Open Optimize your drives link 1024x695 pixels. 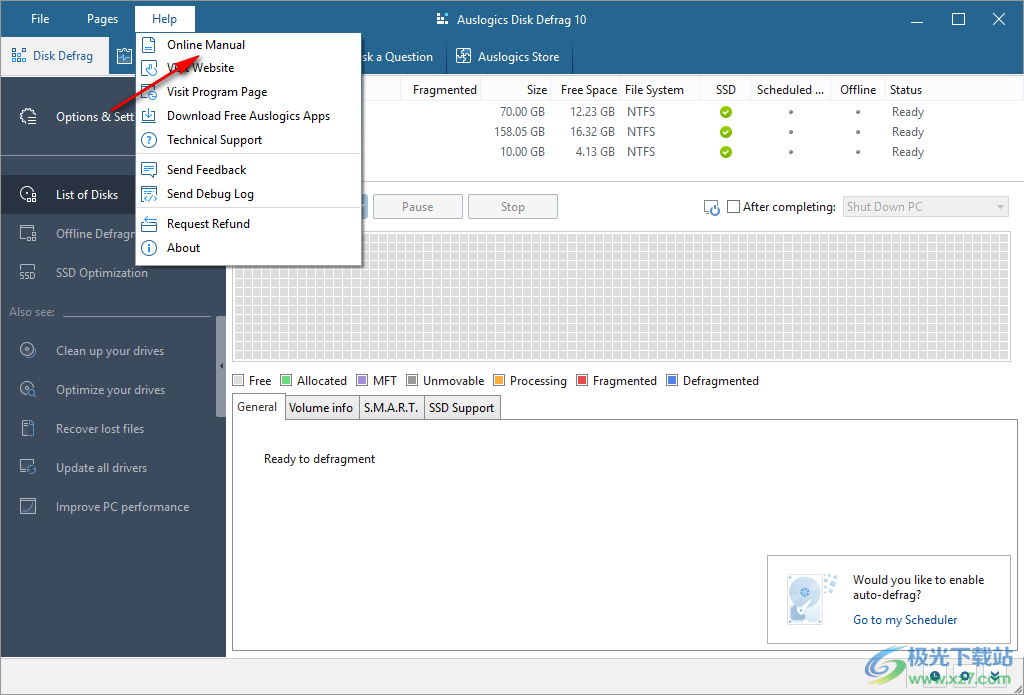(x=110, y=390)
